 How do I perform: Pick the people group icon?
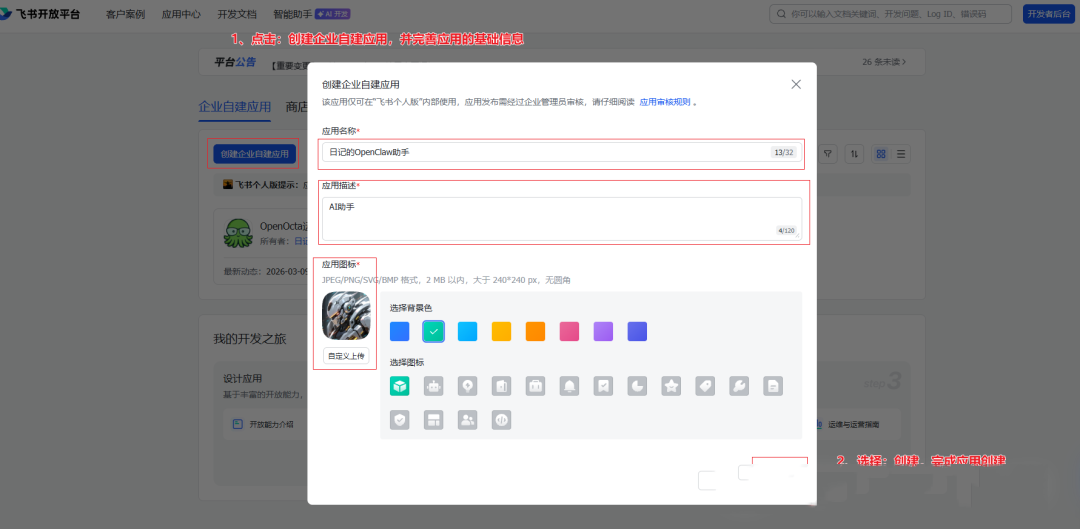coord(468,419)
